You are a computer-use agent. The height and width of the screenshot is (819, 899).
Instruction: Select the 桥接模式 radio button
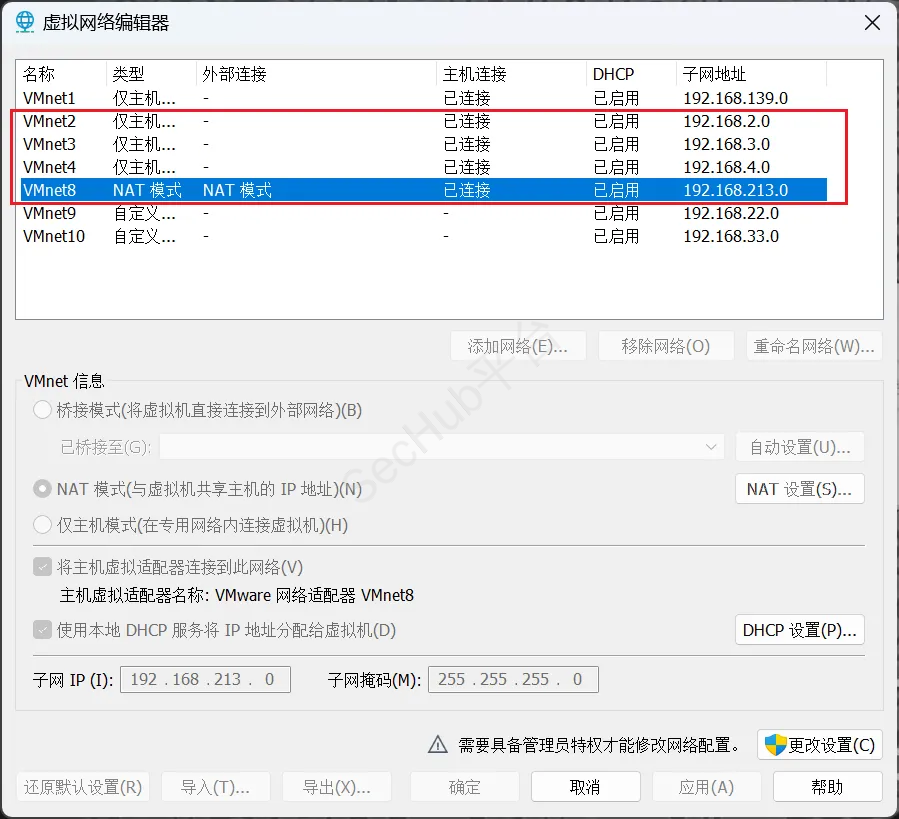tap(42, 410)
